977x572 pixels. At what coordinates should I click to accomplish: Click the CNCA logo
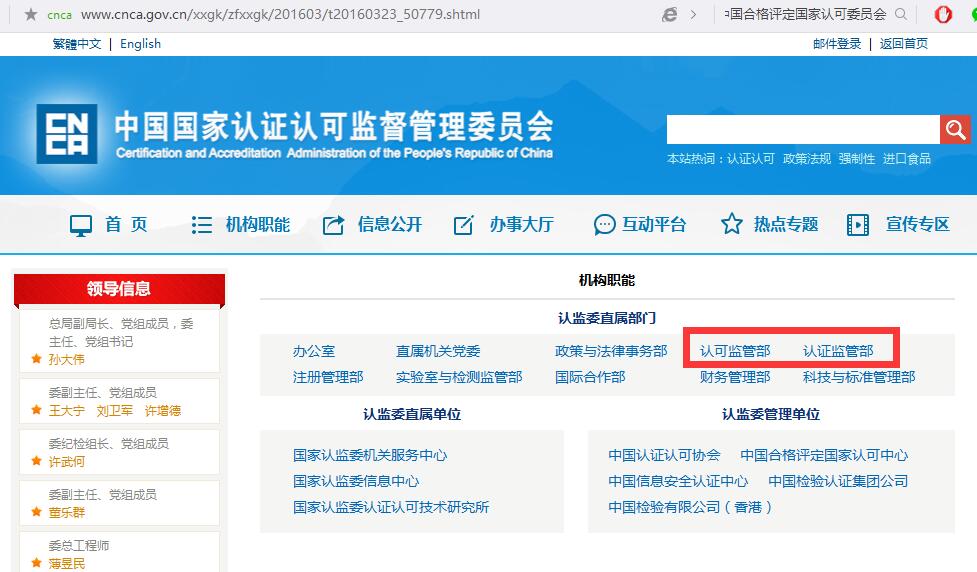pos(67,134)
